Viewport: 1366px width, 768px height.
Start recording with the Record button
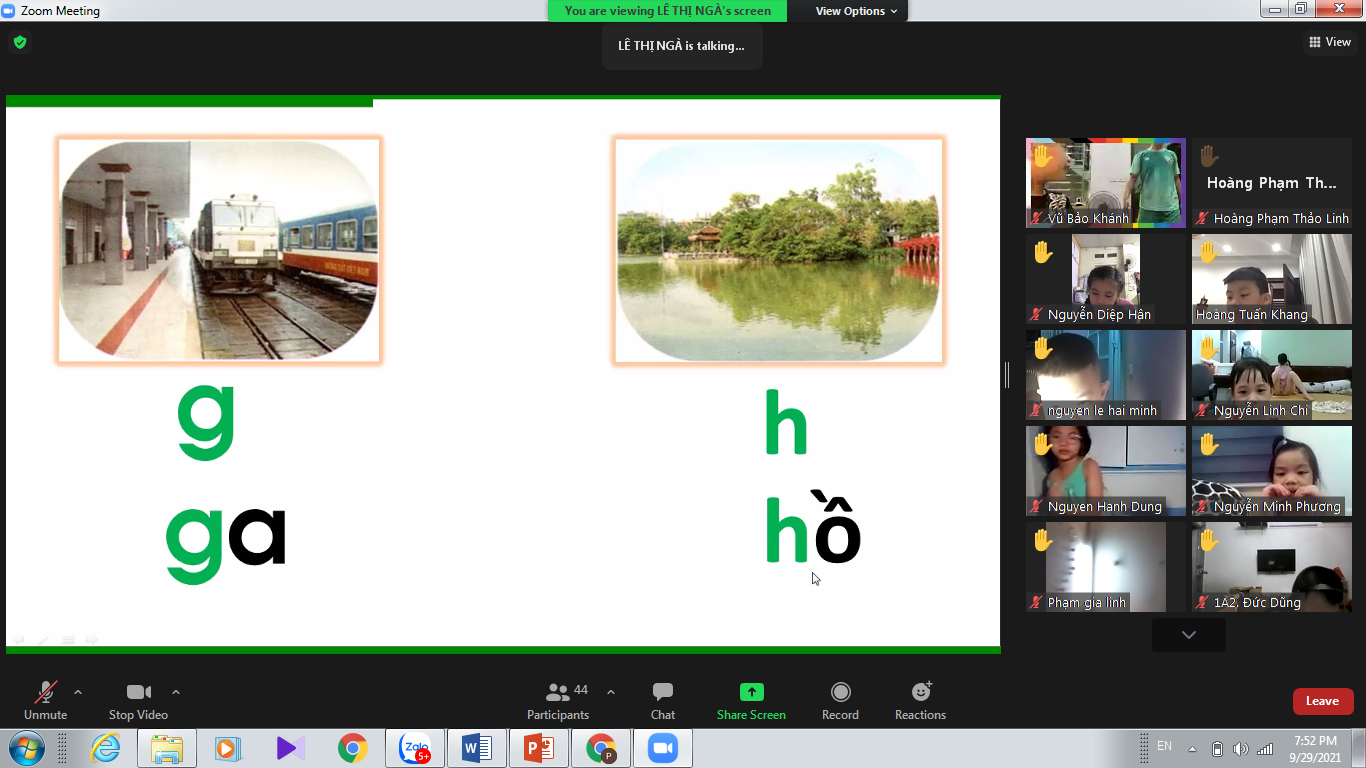840,701
